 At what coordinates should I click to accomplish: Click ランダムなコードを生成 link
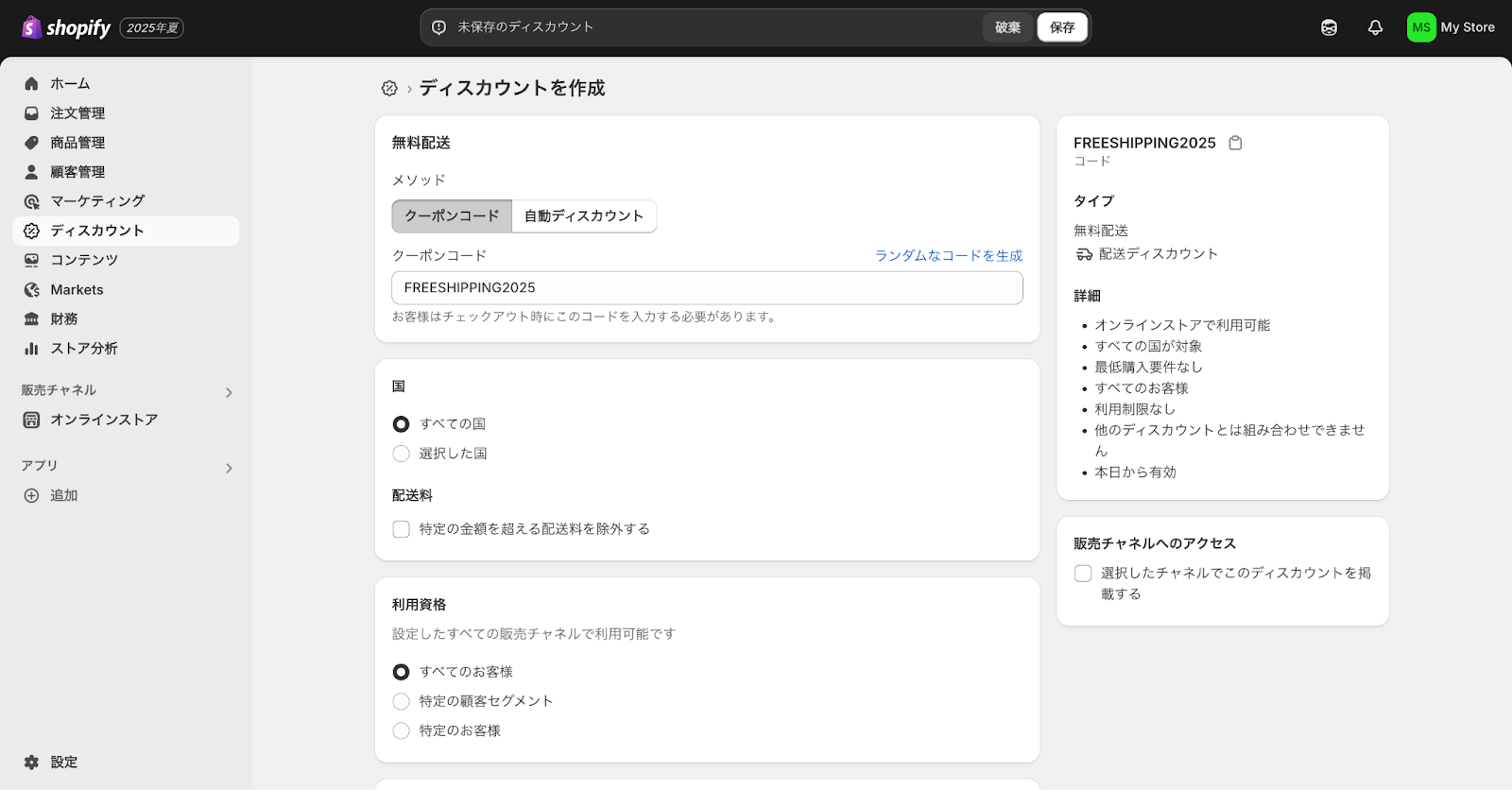[949, 256]
